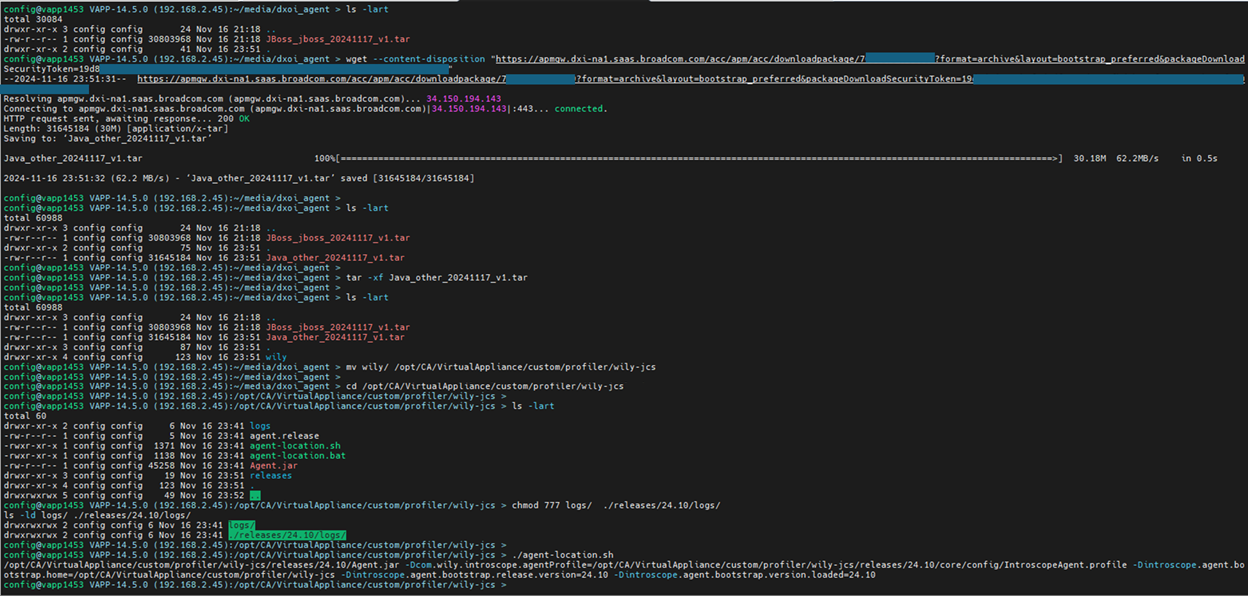Screen dimensions: 1248x596
Task: Click the blue 'wily' directory entry
Action: 276,356
